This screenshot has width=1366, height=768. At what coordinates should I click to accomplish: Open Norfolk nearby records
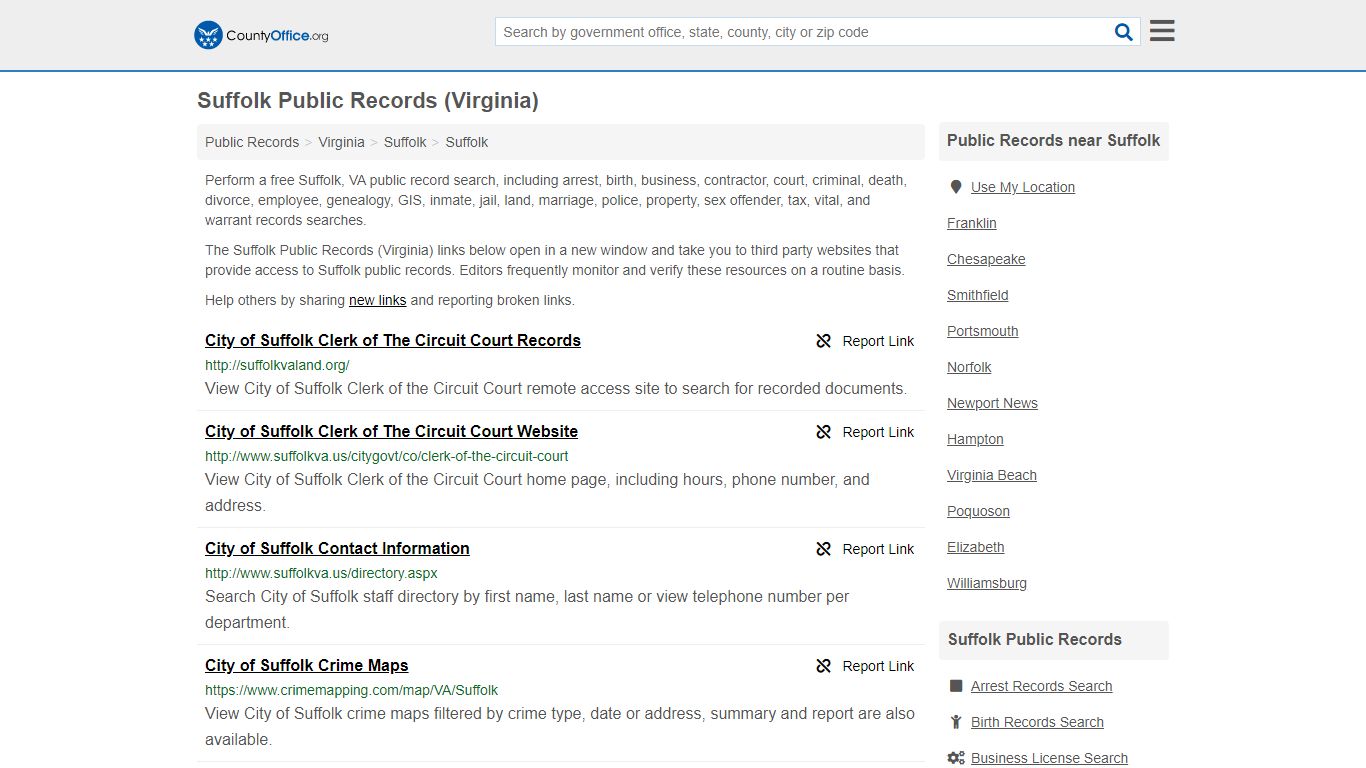pyautogui.click(x=969, y=367)
